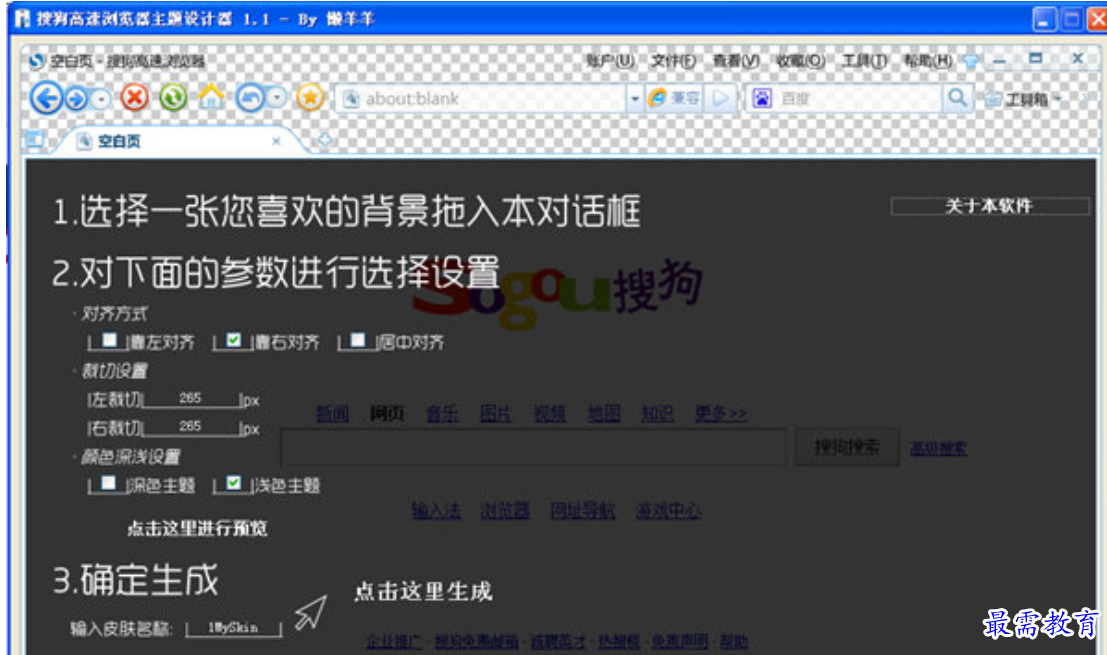Image resolution: width=1107 pixels, height=655 pixels.
Task: Click the 兼容 compatibility mode icon
Action: click(x=674, y=99)
